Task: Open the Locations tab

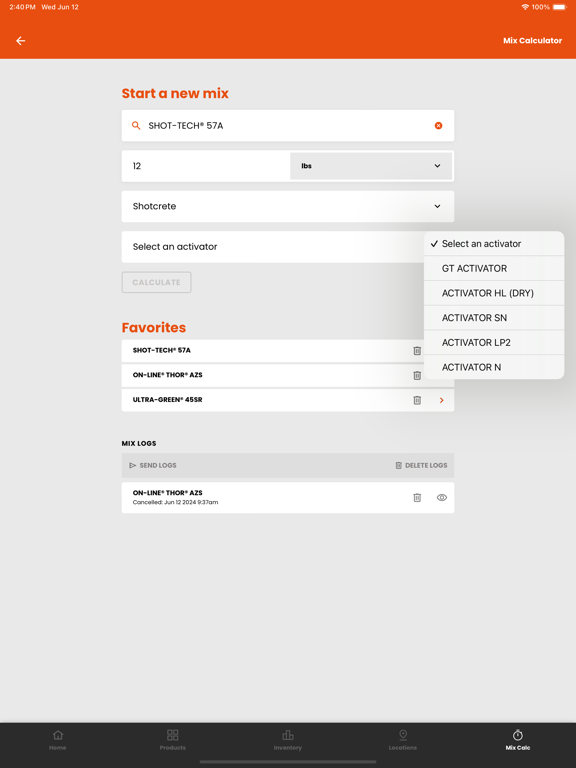Action: tap(403, 740)
